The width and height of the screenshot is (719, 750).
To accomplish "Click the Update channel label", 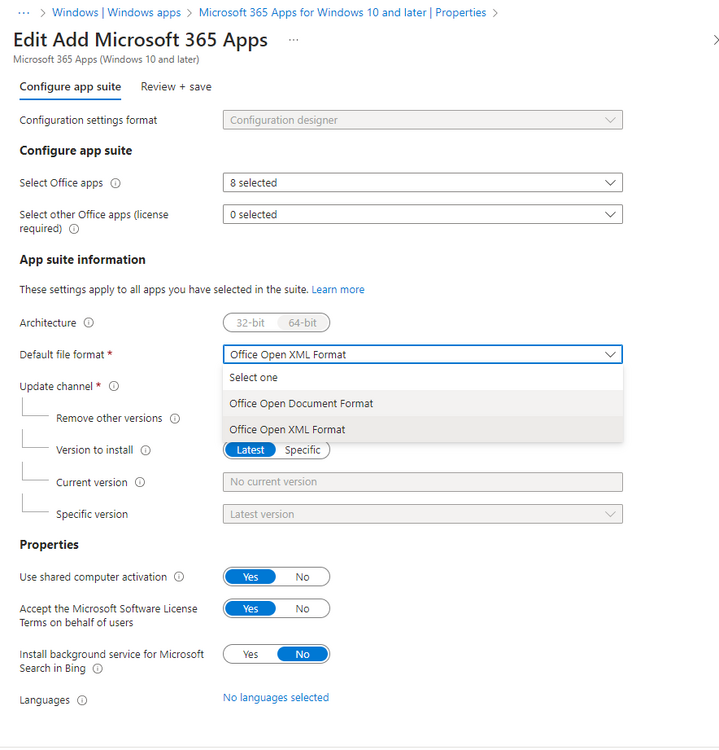I will (56, 386).
